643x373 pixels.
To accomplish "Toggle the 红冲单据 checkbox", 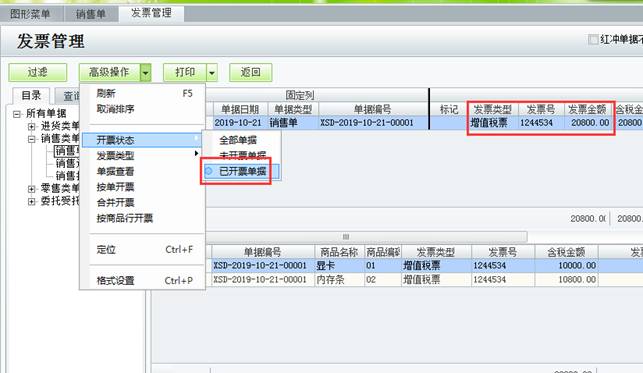I will click(593, 39).
